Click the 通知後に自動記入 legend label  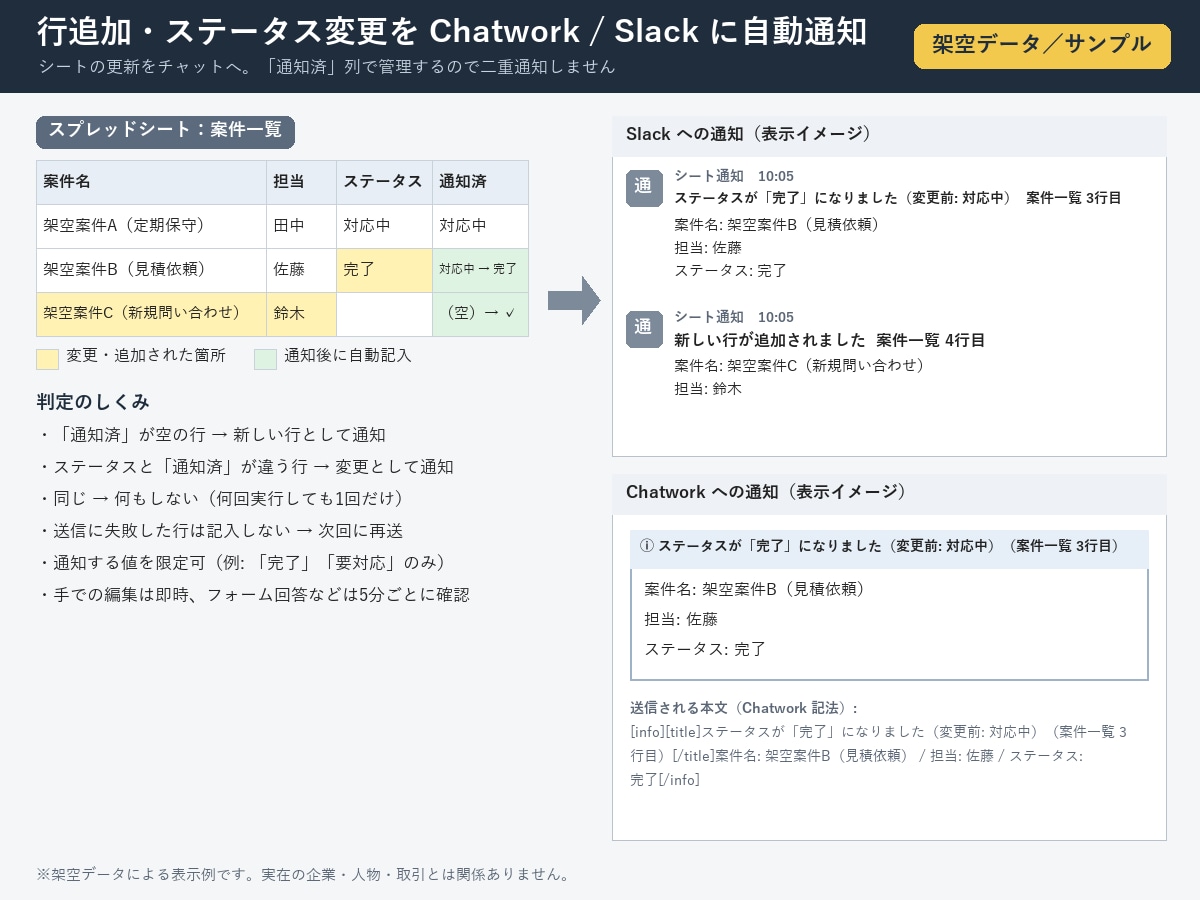coord(348,355)
